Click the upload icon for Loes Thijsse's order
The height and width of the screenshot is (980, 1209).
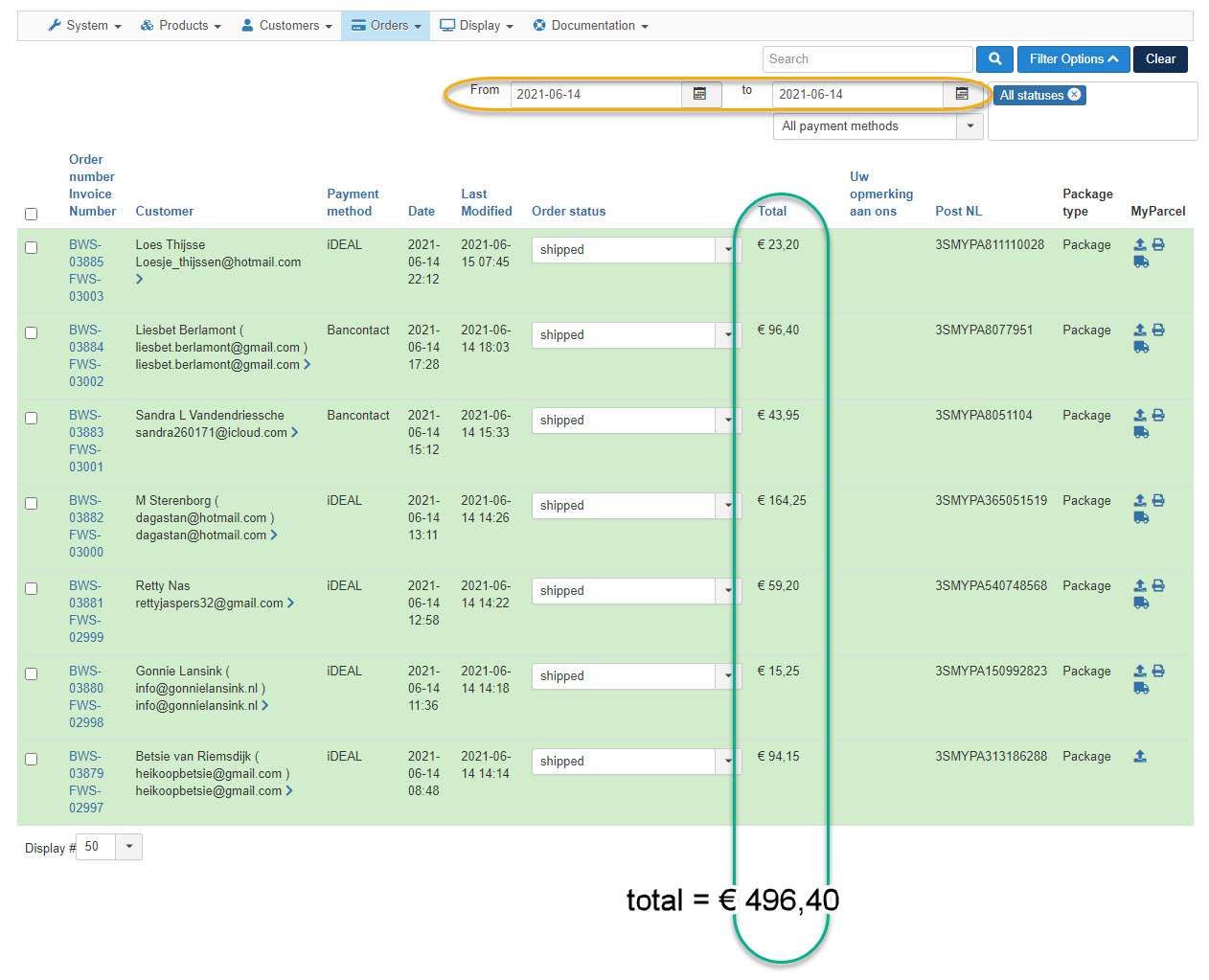tap(1140, 244)
